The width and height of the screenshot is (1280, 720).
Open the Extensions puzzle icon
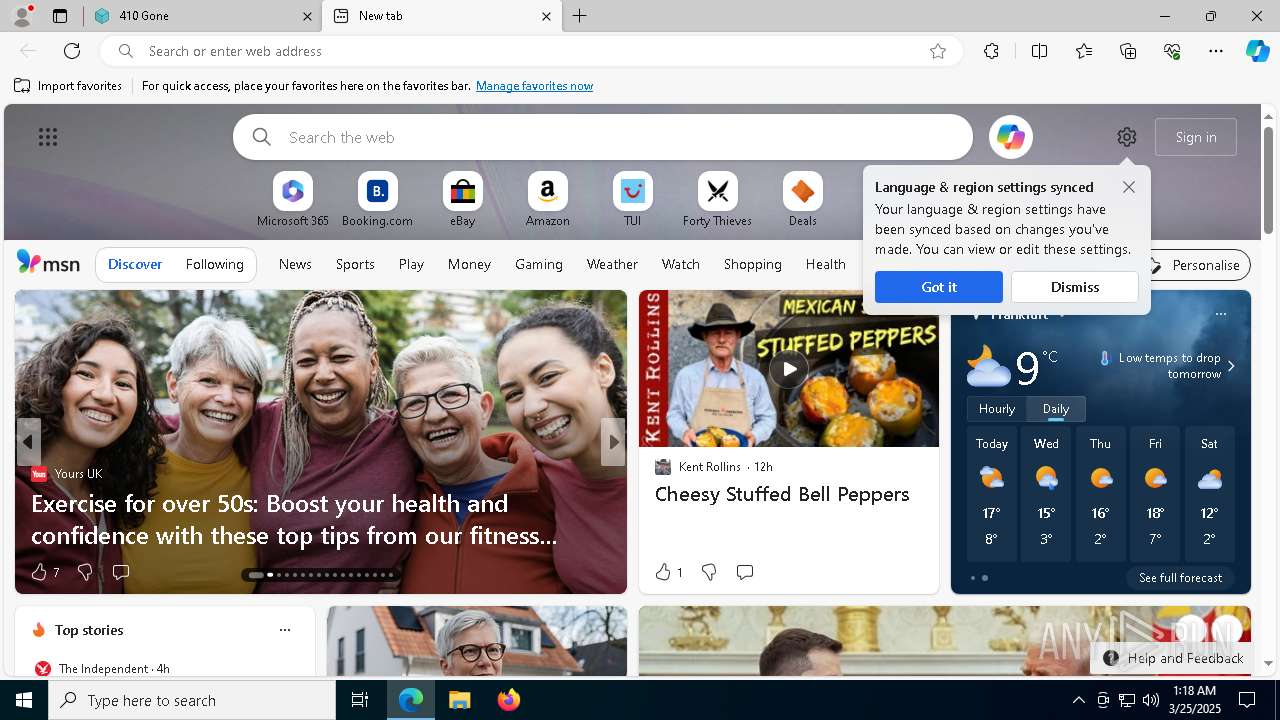(x=991, y=51)
